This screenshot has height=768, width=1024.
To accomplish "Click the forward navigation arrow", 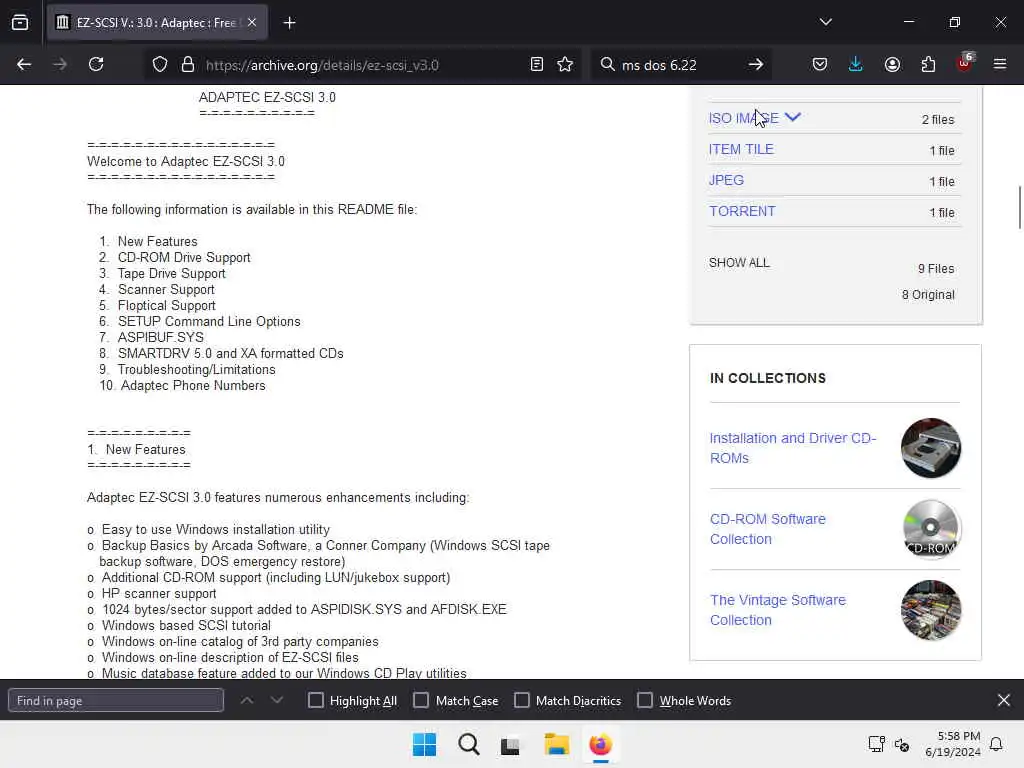I will click(x=60, y=65).
